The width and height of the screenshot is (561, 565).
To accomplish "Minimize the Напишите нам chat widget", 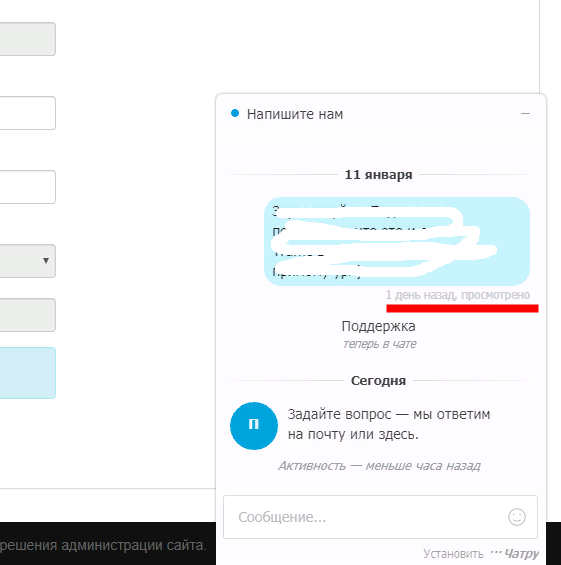I will tap(525, 114).
